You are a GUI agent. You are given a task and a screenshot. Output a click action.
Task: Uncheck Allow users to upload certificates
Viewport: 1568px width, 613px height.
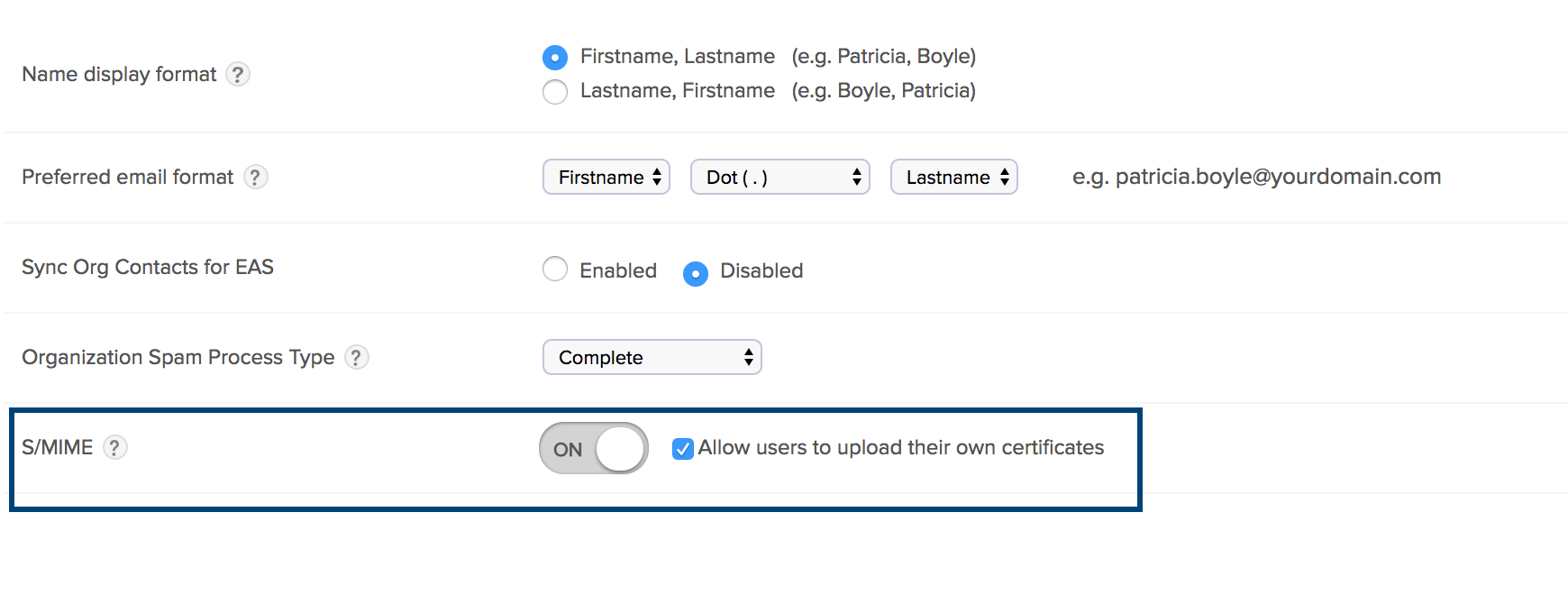tap(683, 449)
